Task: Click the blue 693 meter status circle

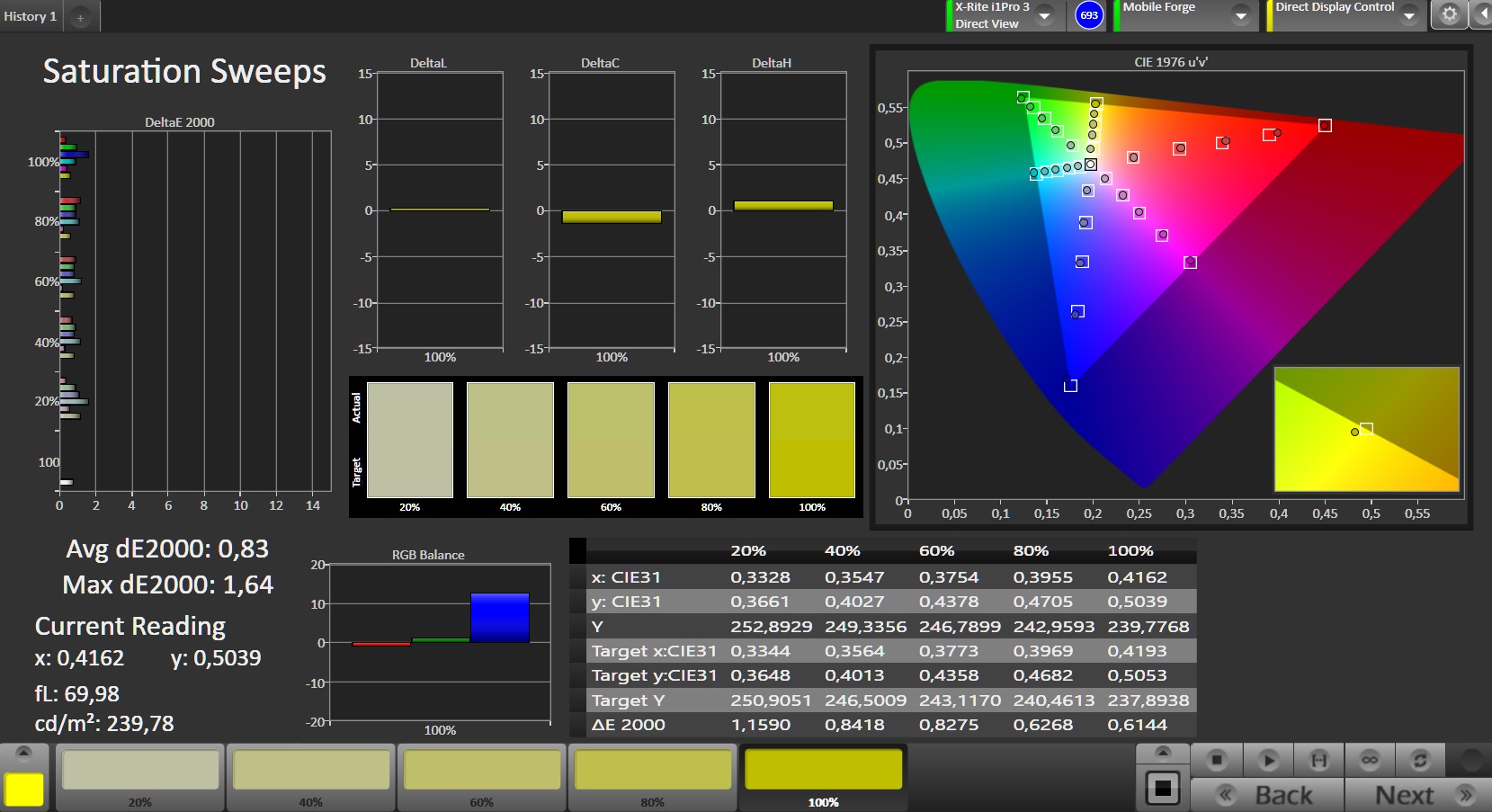Action: coord(1089,15)
